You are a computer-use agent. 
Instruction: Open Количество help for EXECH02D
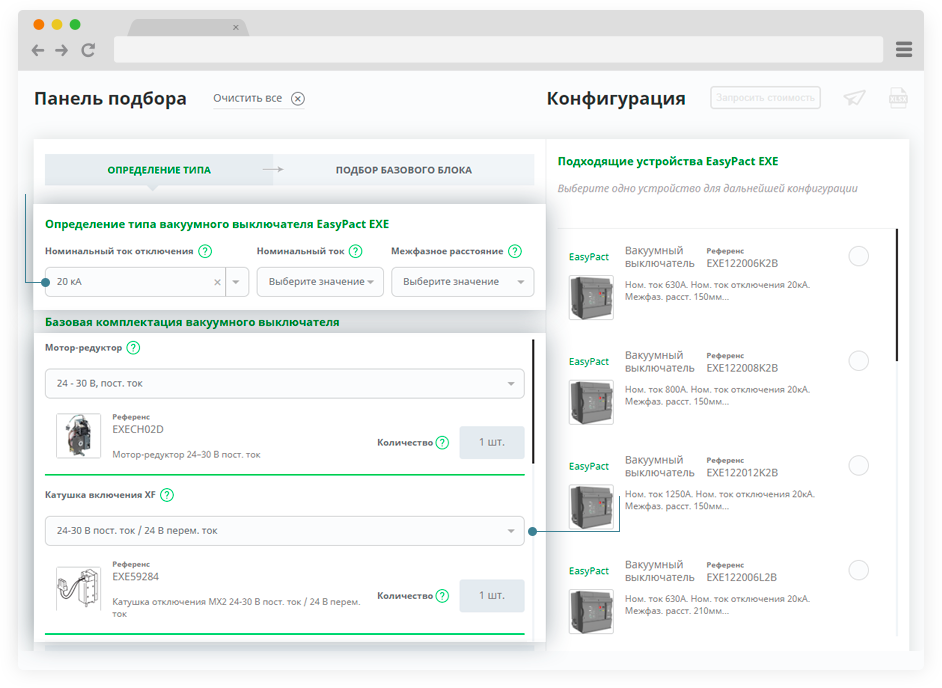[x=442, y=443]
